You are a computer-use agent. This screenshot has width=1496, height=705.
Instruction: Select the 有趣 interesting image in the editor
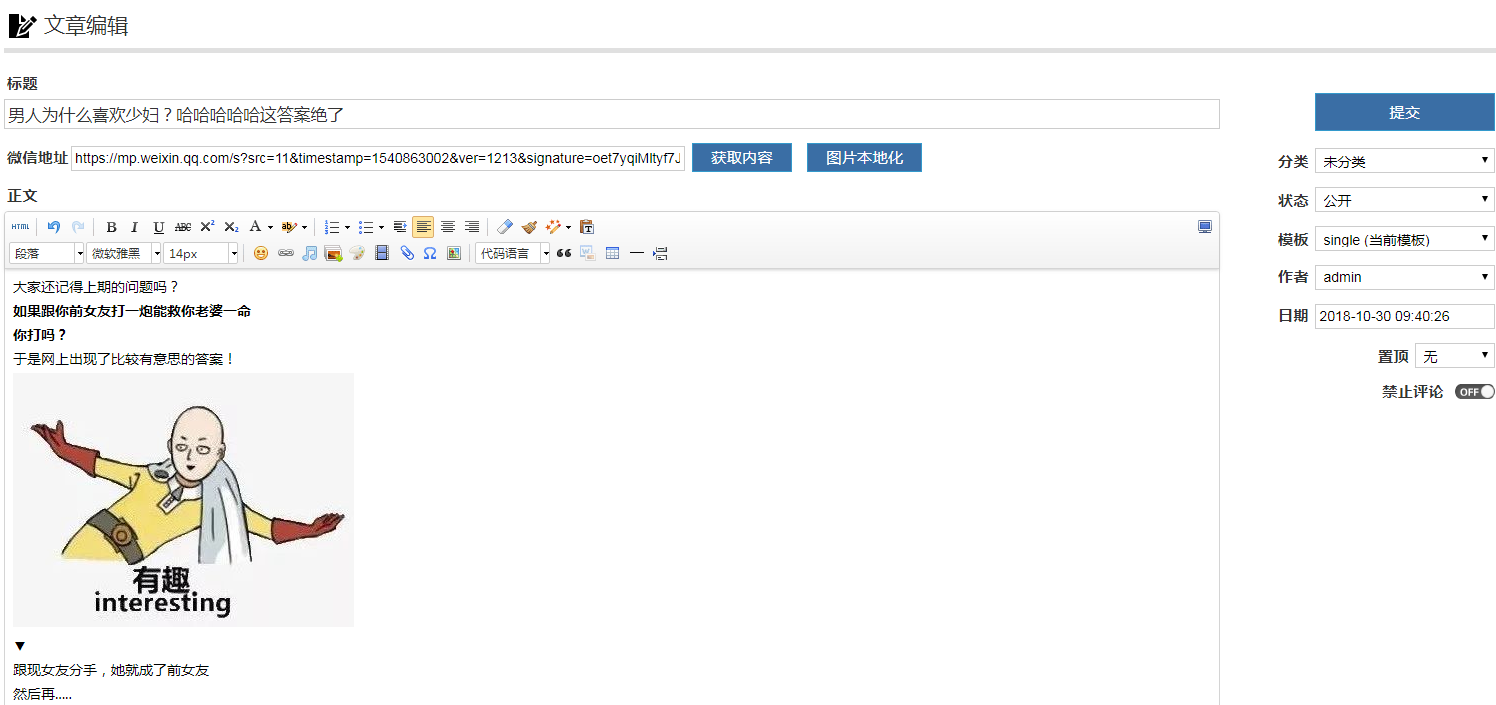pos(184,500)
